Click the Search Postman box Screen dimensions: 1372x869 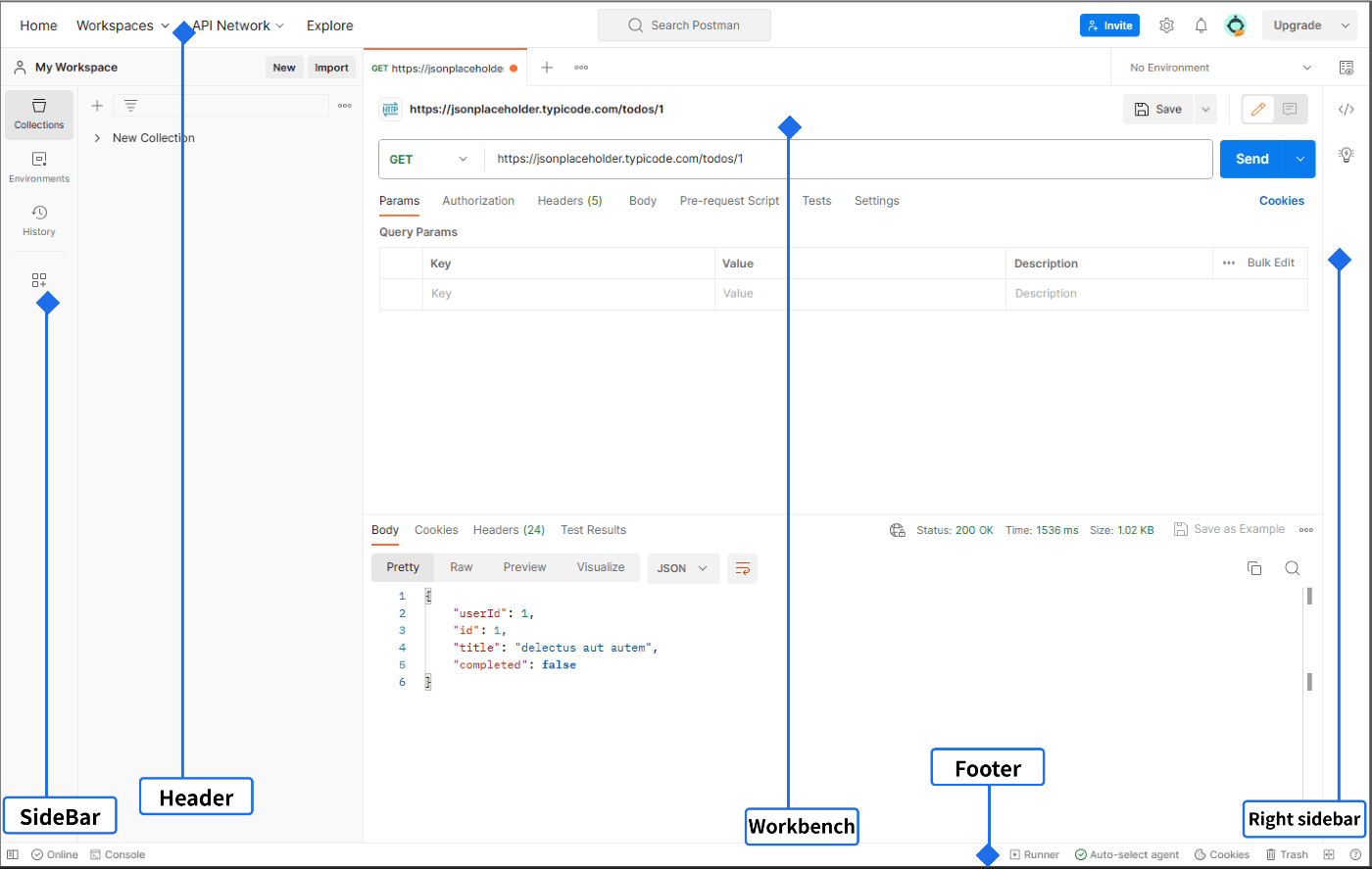[684, 25]
